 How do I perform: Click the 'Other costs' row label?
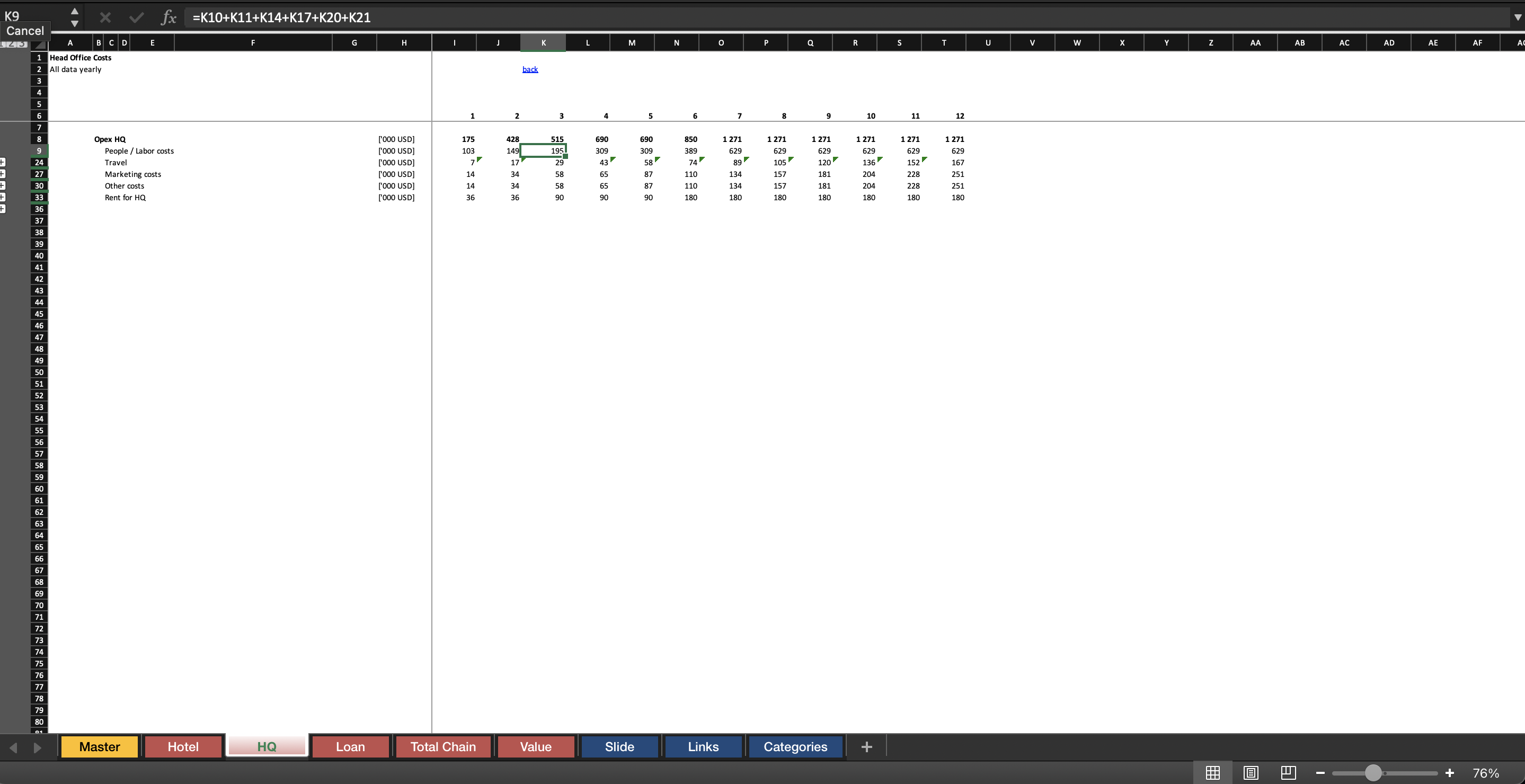tap(125, 186)
